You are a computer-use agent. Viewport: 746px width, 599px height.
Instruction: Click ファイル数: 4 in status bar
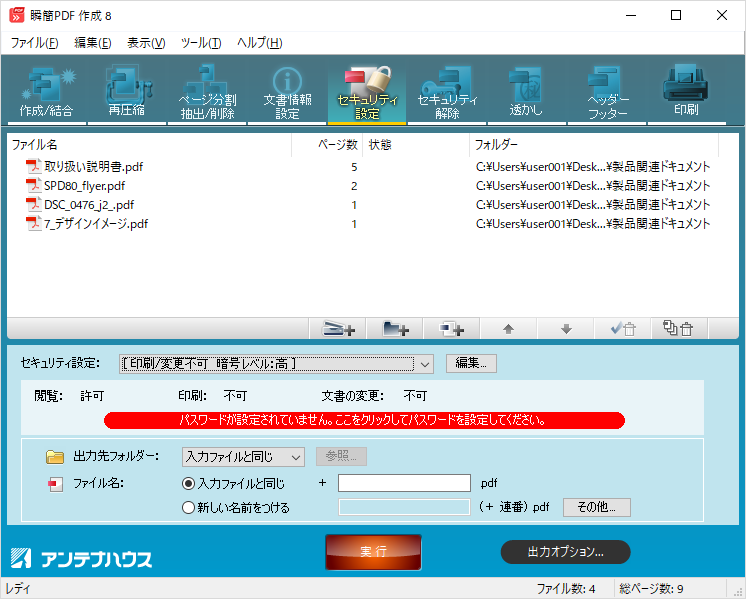(566, 589)
